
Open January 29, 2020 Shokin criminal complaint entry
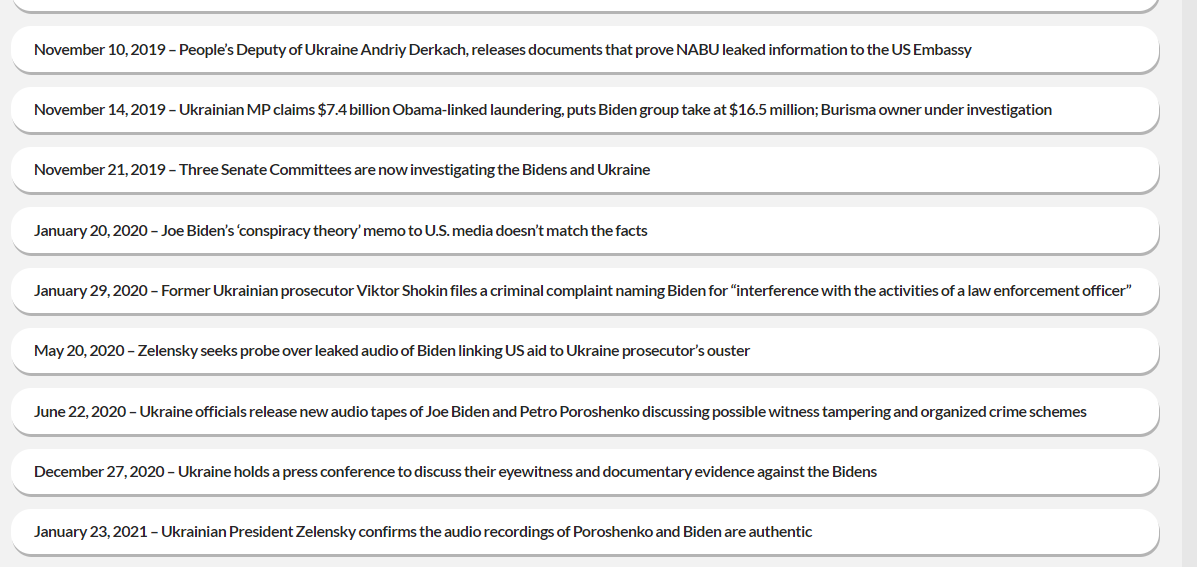click(585, 291)
